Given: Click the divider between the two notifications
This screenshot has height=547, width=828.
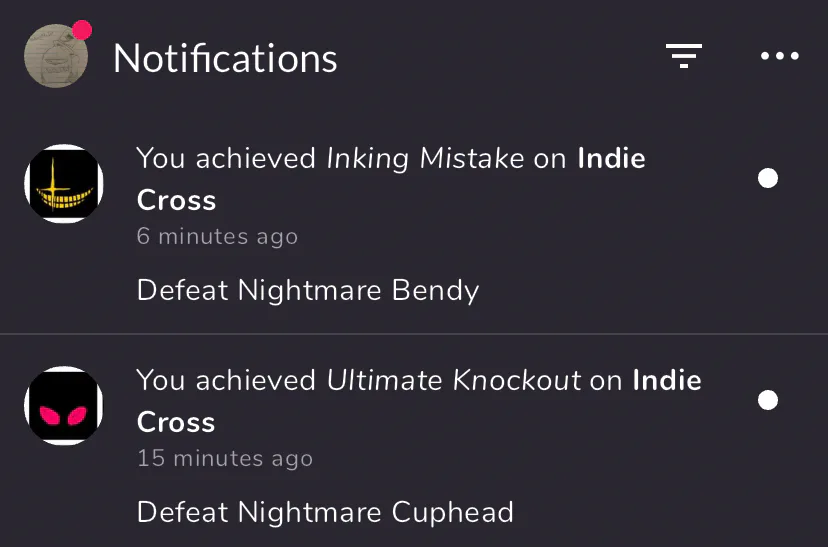Looking at the screenshot, I should click(x=414, y=334).
